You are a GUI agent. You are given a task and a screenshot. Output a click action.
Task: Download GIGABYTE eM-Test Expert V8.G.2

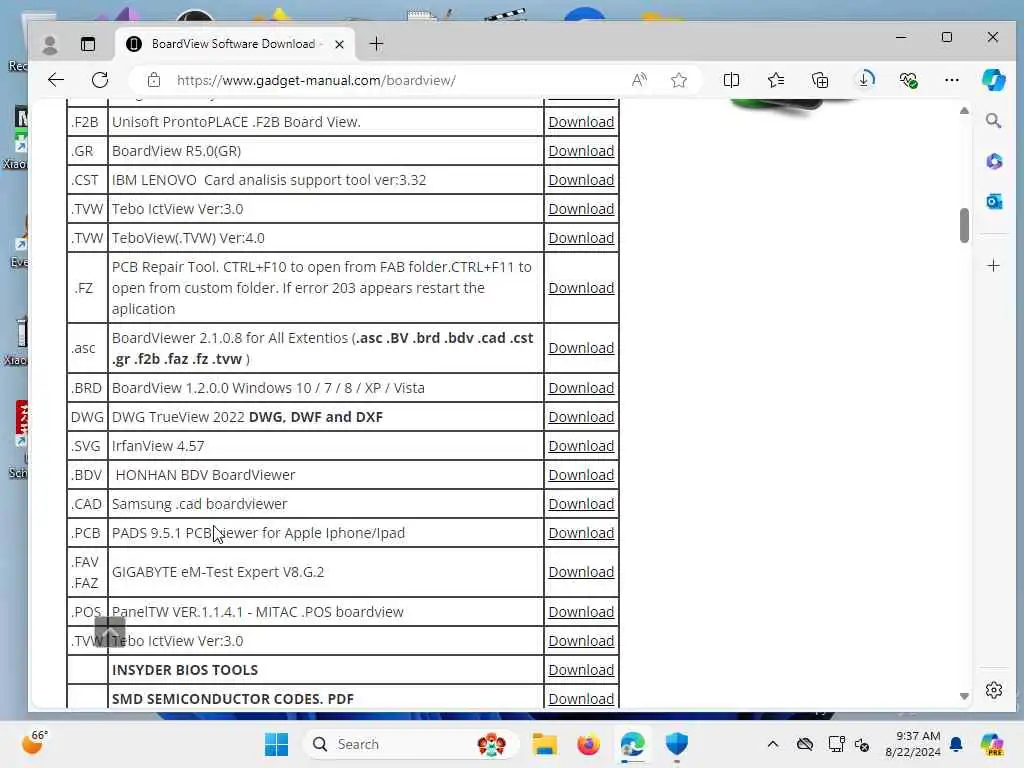point(581,572)
